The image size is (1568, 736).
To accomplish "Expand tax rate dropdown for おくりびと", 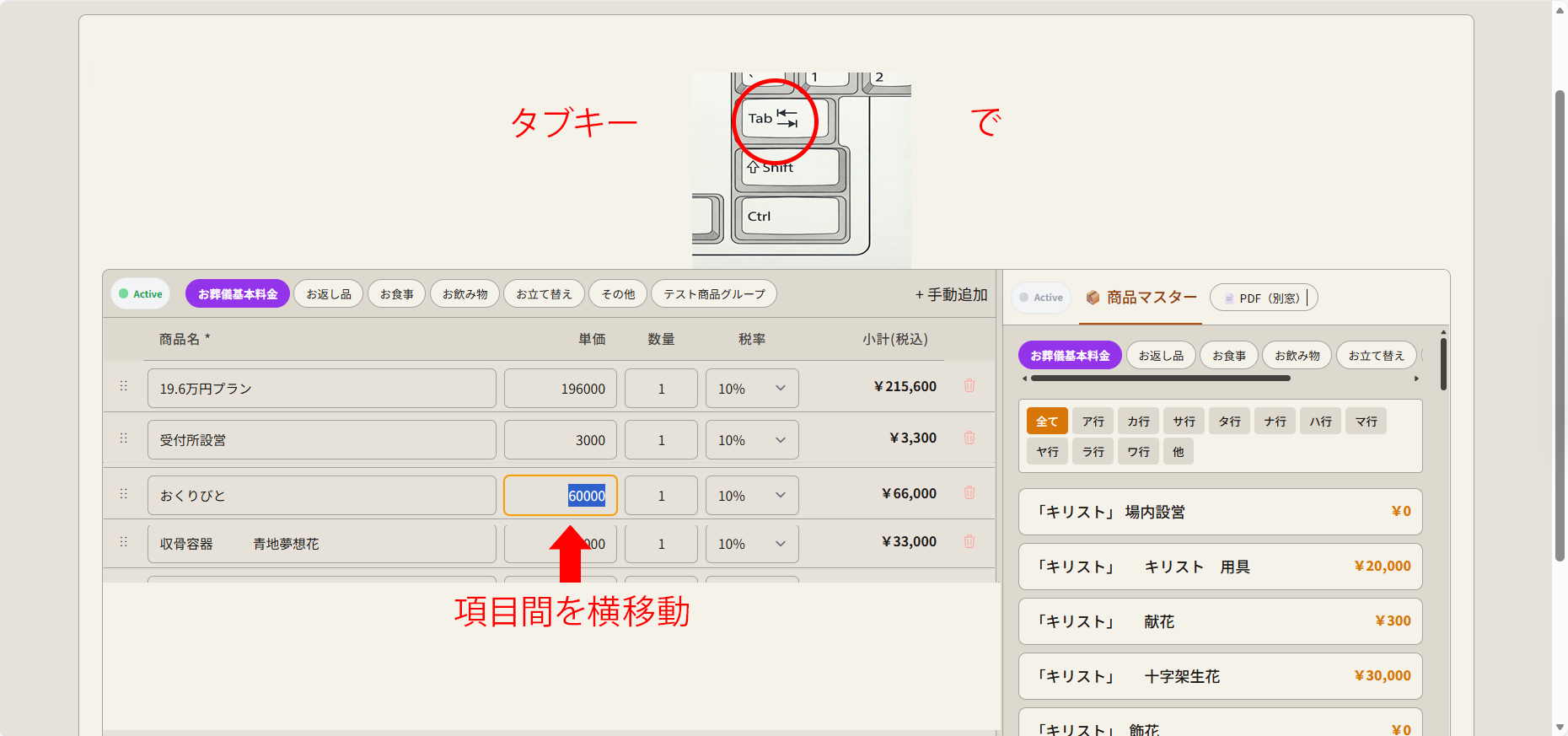I will click(x=752, y=496).
